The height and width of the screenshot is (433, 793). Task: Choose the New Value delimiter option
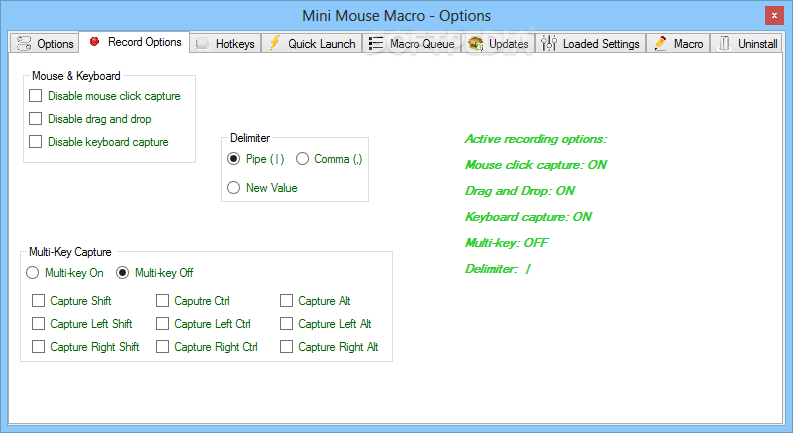(233, 188)
